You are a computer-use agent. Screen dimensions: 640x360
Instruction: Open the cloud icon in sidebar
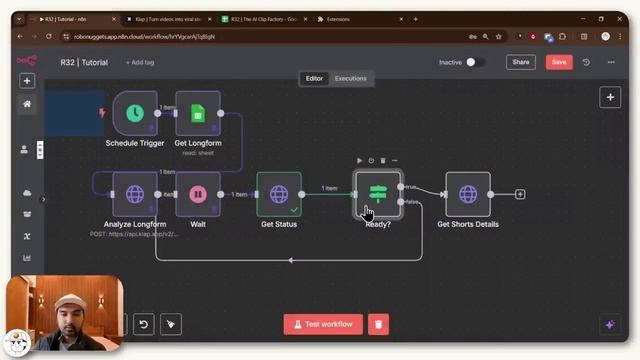27,193
